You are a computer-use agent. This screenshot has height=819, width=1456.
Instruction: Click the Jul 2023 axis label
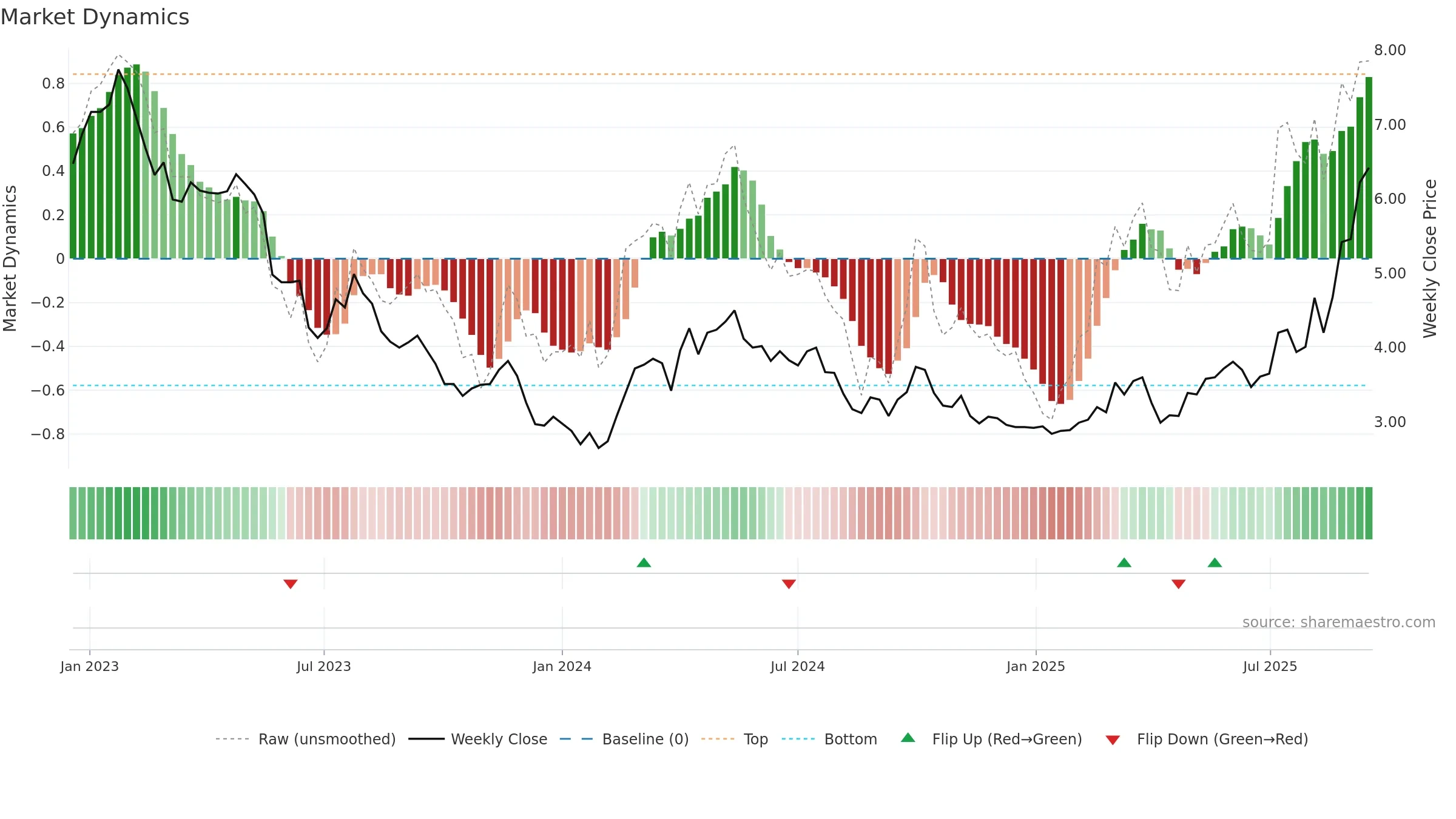tap(324, 666)
